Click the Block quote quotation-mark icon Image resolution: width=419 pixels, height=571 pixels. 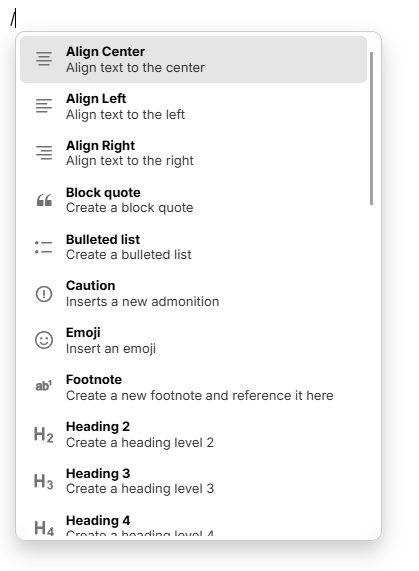coord(44,200)
